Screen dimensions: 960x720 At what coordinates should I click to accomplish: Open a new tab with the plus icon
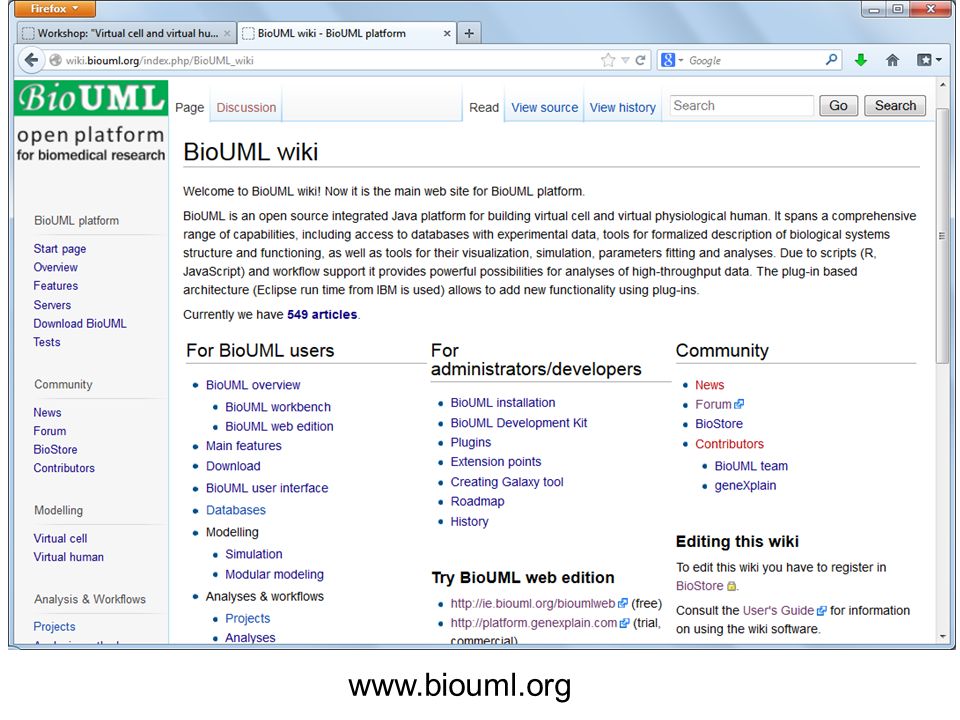469,33
